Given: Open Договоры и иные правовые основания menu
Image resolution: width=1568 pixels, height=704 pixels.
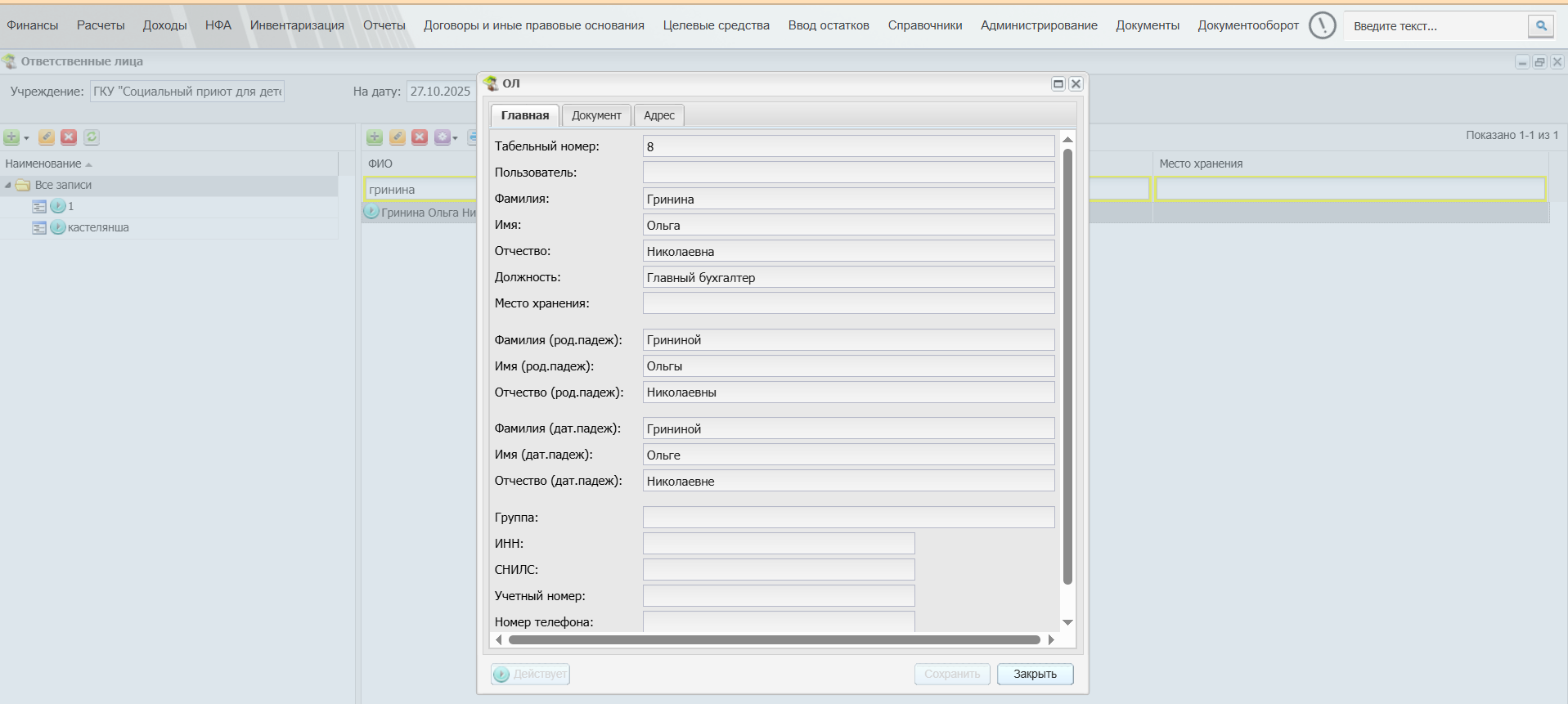Looking at the screenshot, I should (534, 25).
